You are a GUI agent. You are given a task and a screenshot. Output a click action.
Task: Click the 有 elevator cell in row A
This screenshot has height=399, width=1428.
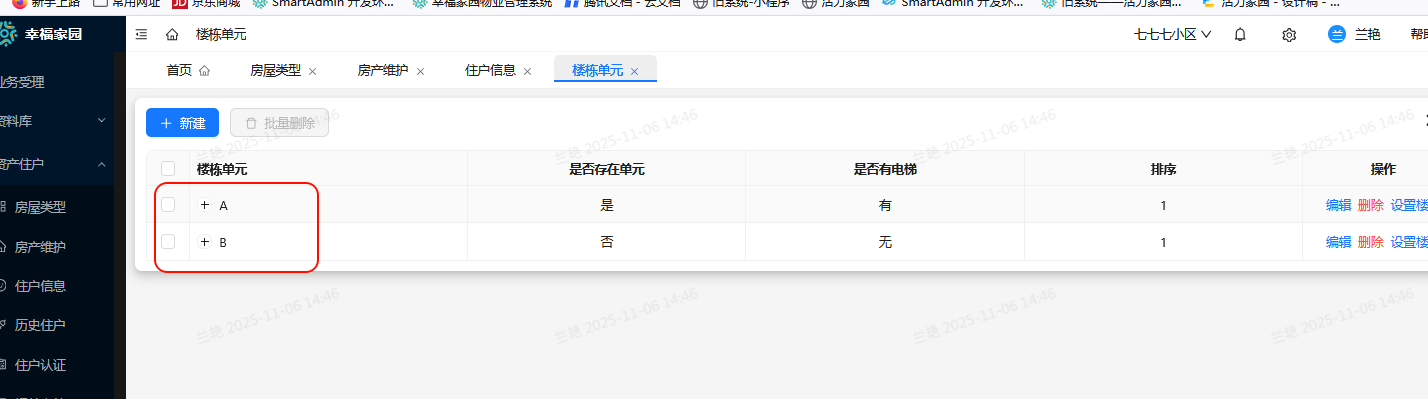point(885,205)
